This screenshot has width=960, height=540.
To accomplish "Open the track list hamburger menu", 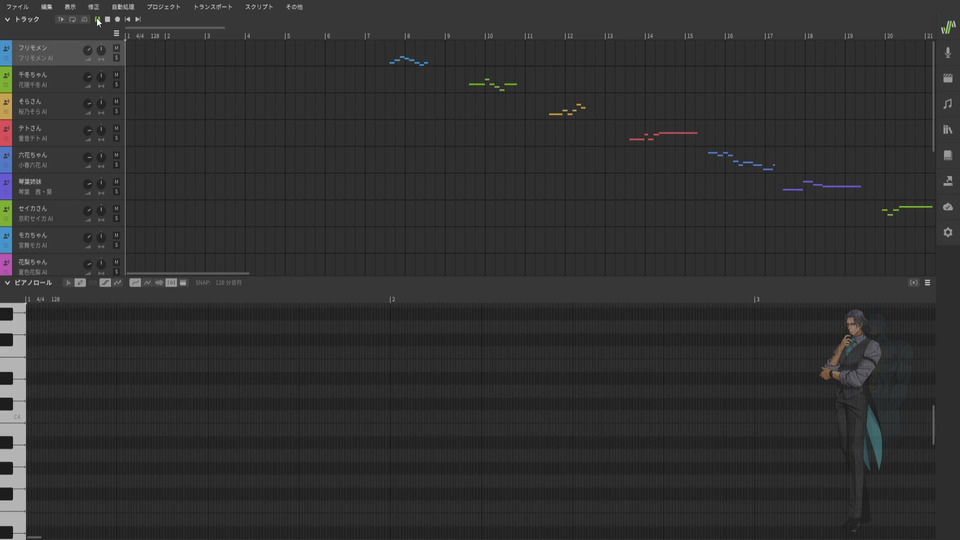I will point(116,33).
